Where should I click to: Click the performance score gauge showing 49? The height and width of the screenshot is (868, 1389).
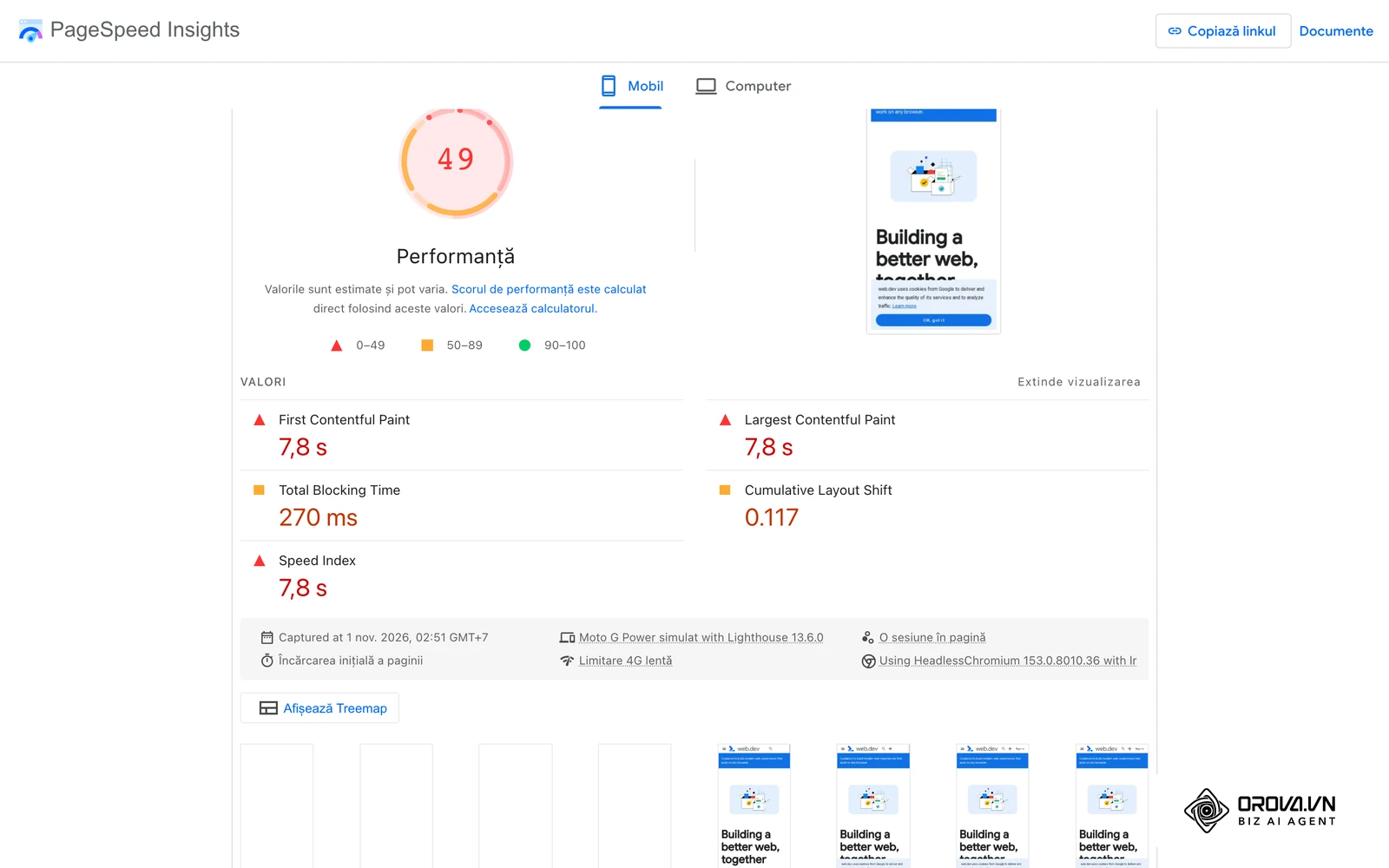click(456, 161)
